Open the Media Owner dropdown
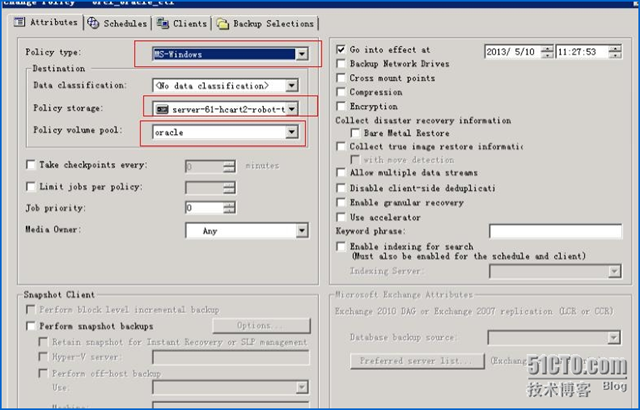The image size is (640, 410). pyautogui.click(x=302, y=231)
